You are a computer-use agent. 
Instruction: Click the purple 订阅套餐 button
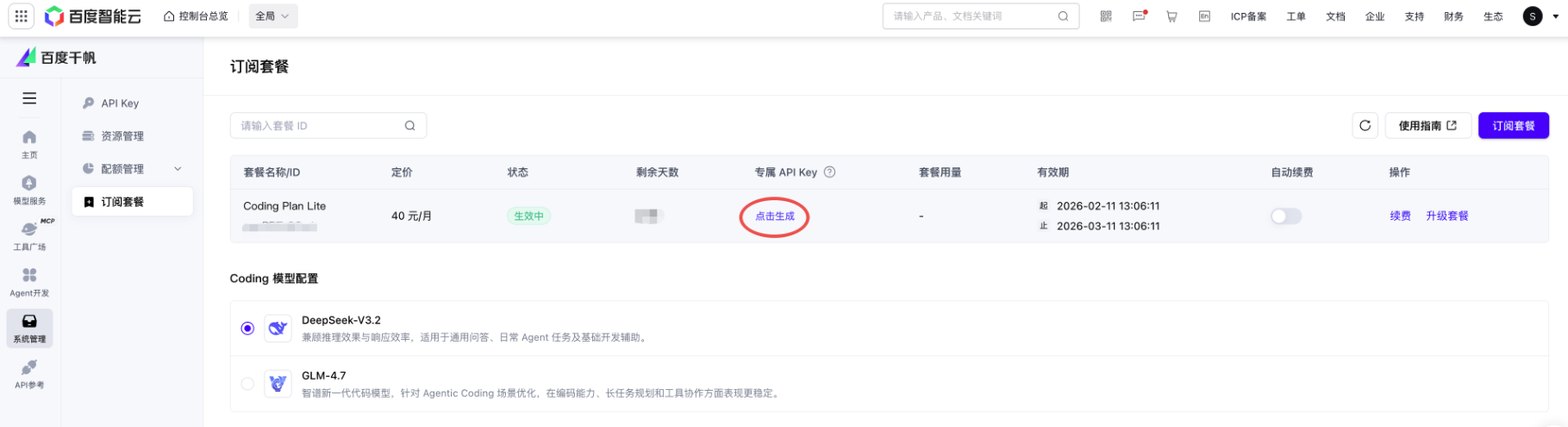pyautogui.click(x=1513, y=126)
